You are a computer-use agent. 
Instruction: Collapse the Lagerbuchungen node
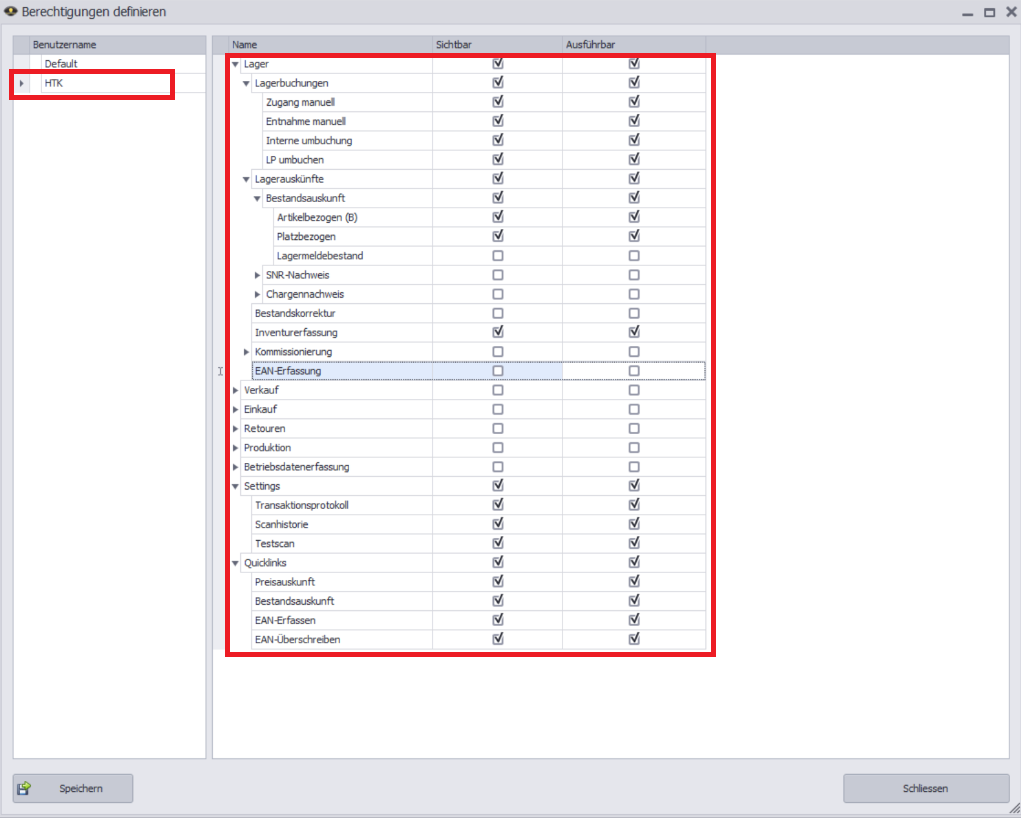click(x=246, y=83)
